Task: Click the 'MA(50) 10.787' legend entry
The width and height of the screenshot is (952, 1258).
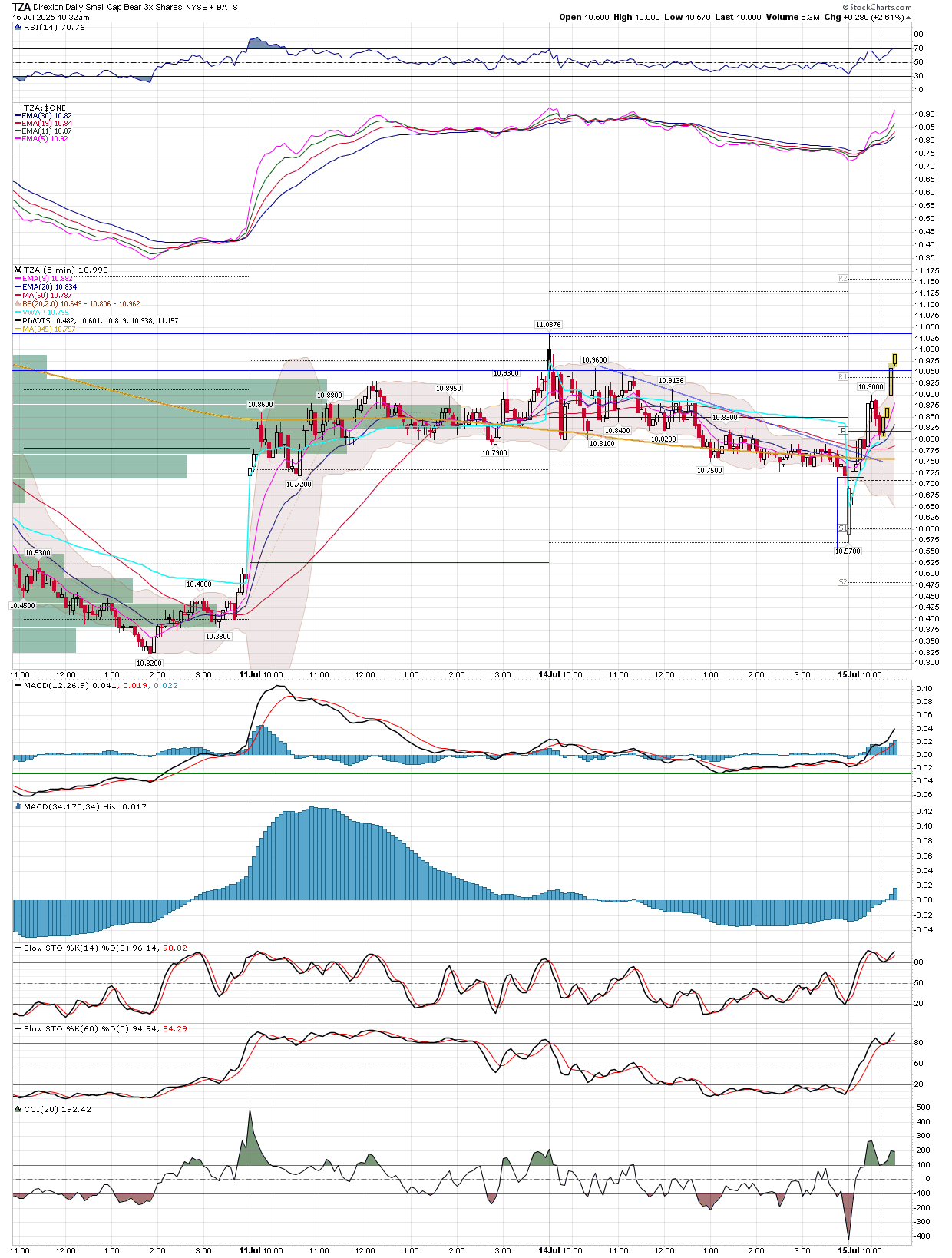Action: click(47, 296)
